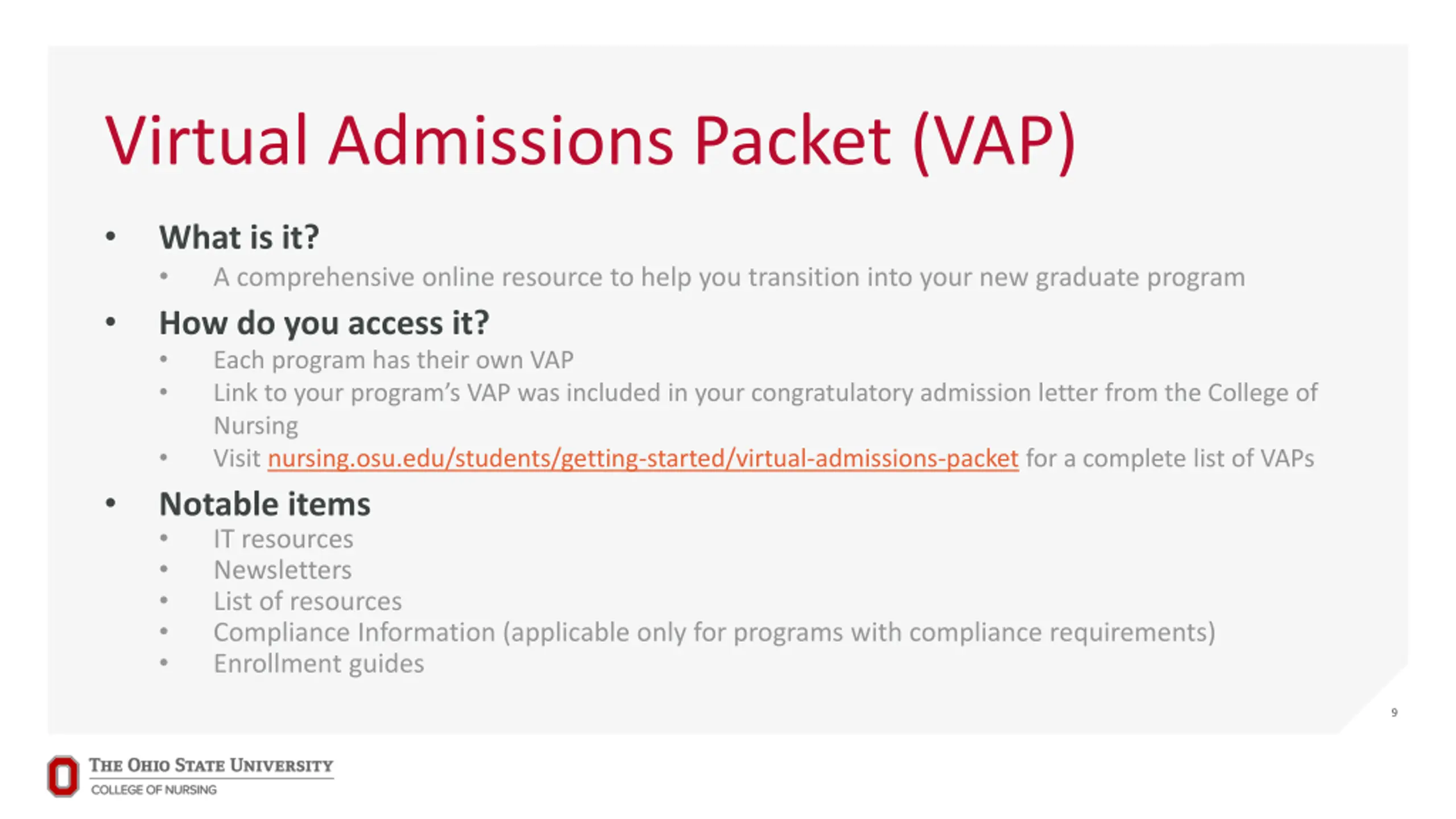Click the slide title Virtual Admissions Packet (VAP)
Image resolution: width=1456 pixels, height=819 pixels.
point(590,141)
